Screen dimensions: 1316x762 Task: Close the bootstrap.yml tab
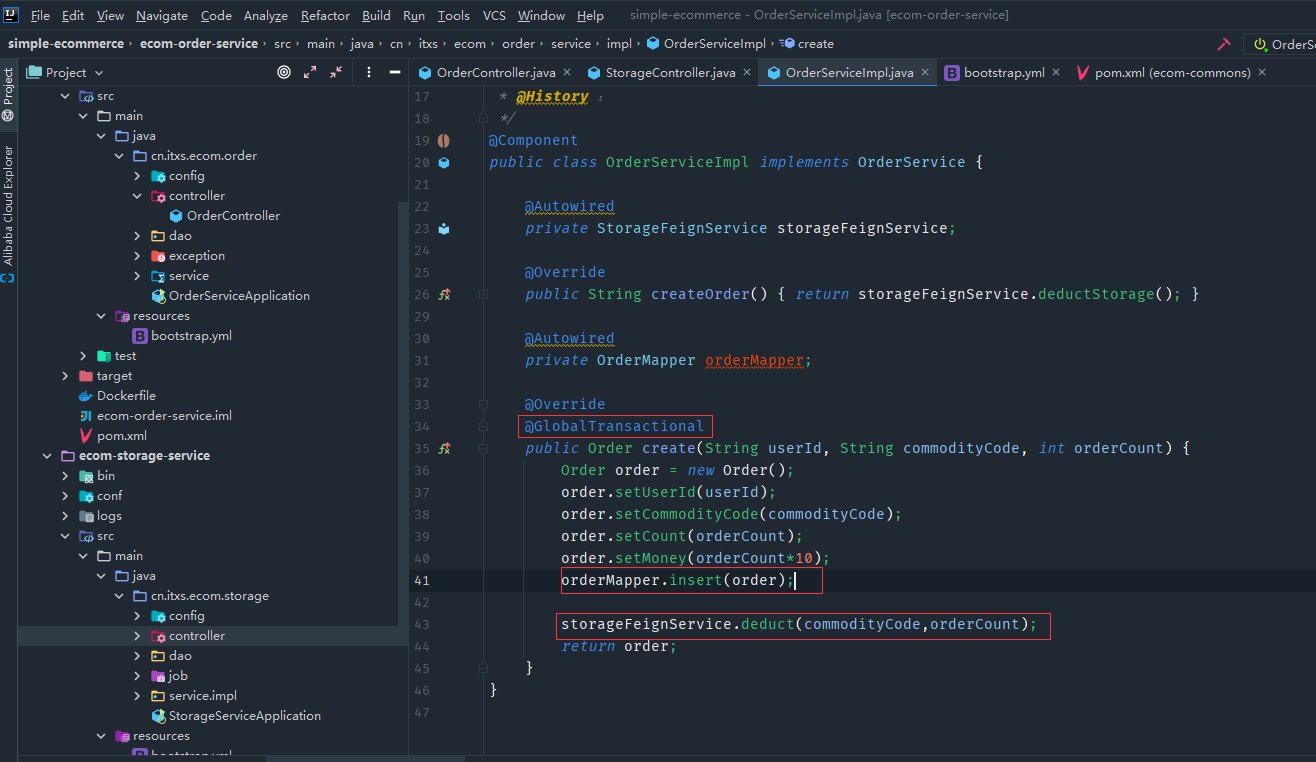[1056, 72]
